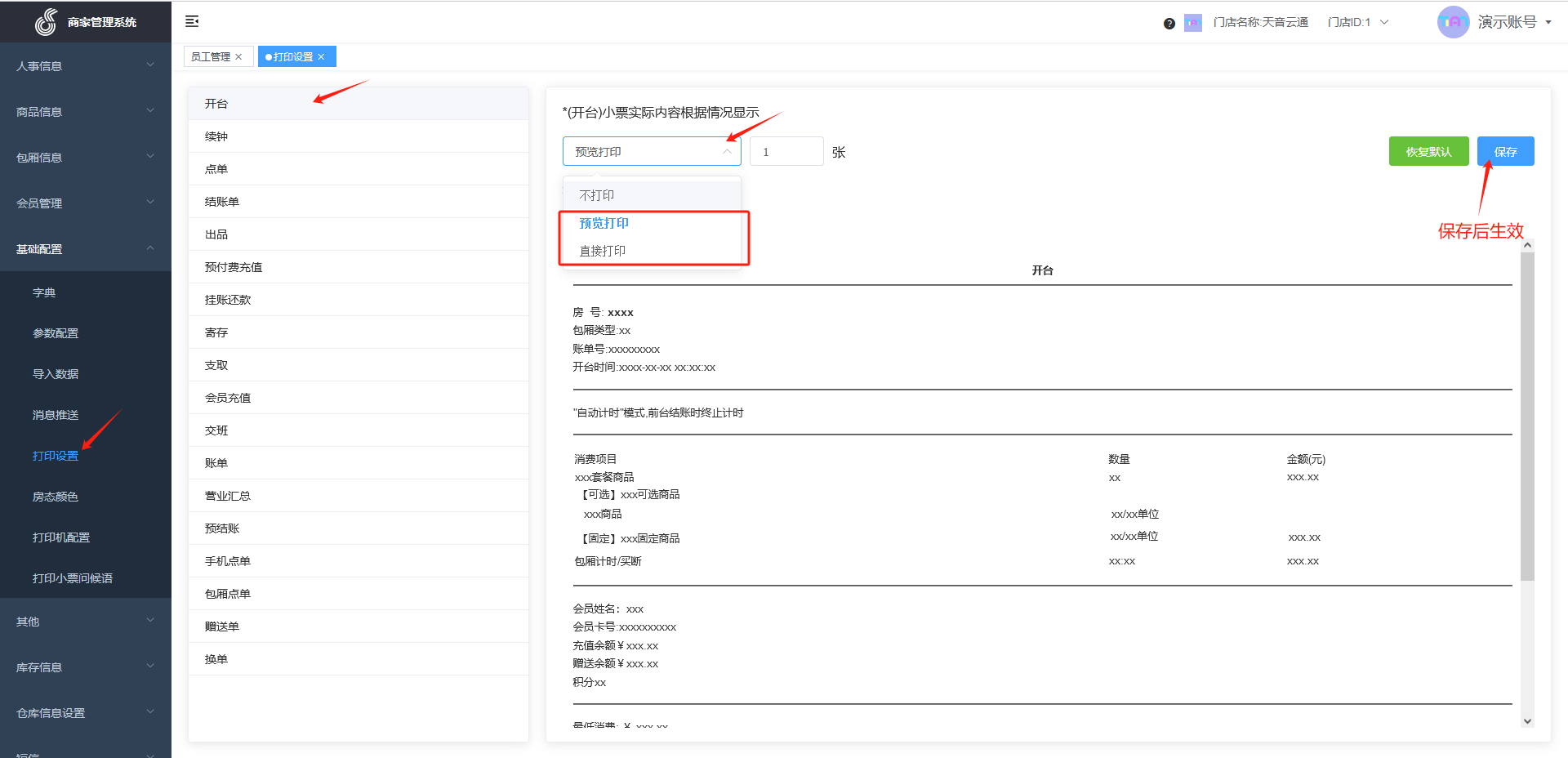Select the 出品 receipt type row
The height and width of the screenshot is (758, 1568).
[x=359, y=234]
